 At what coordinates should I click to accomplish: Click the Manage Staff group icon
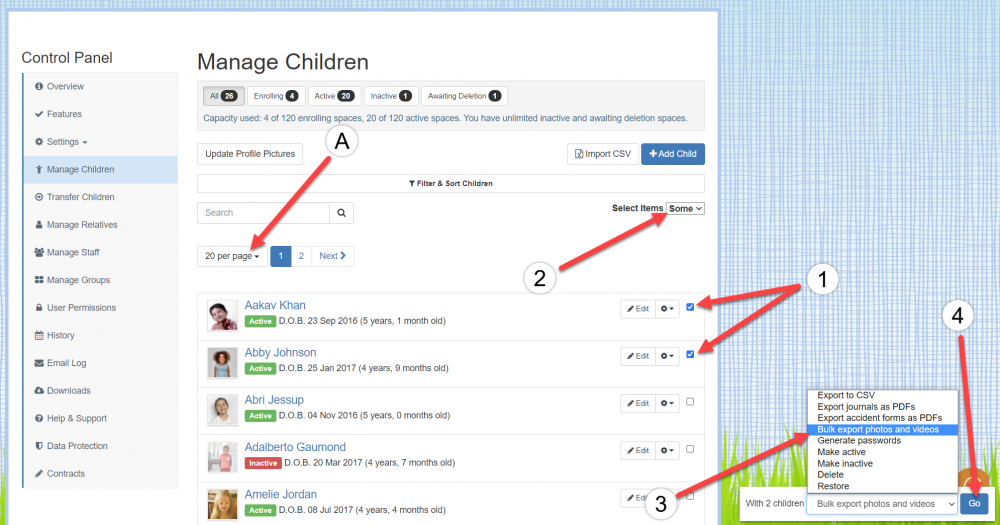coord(39,252)
